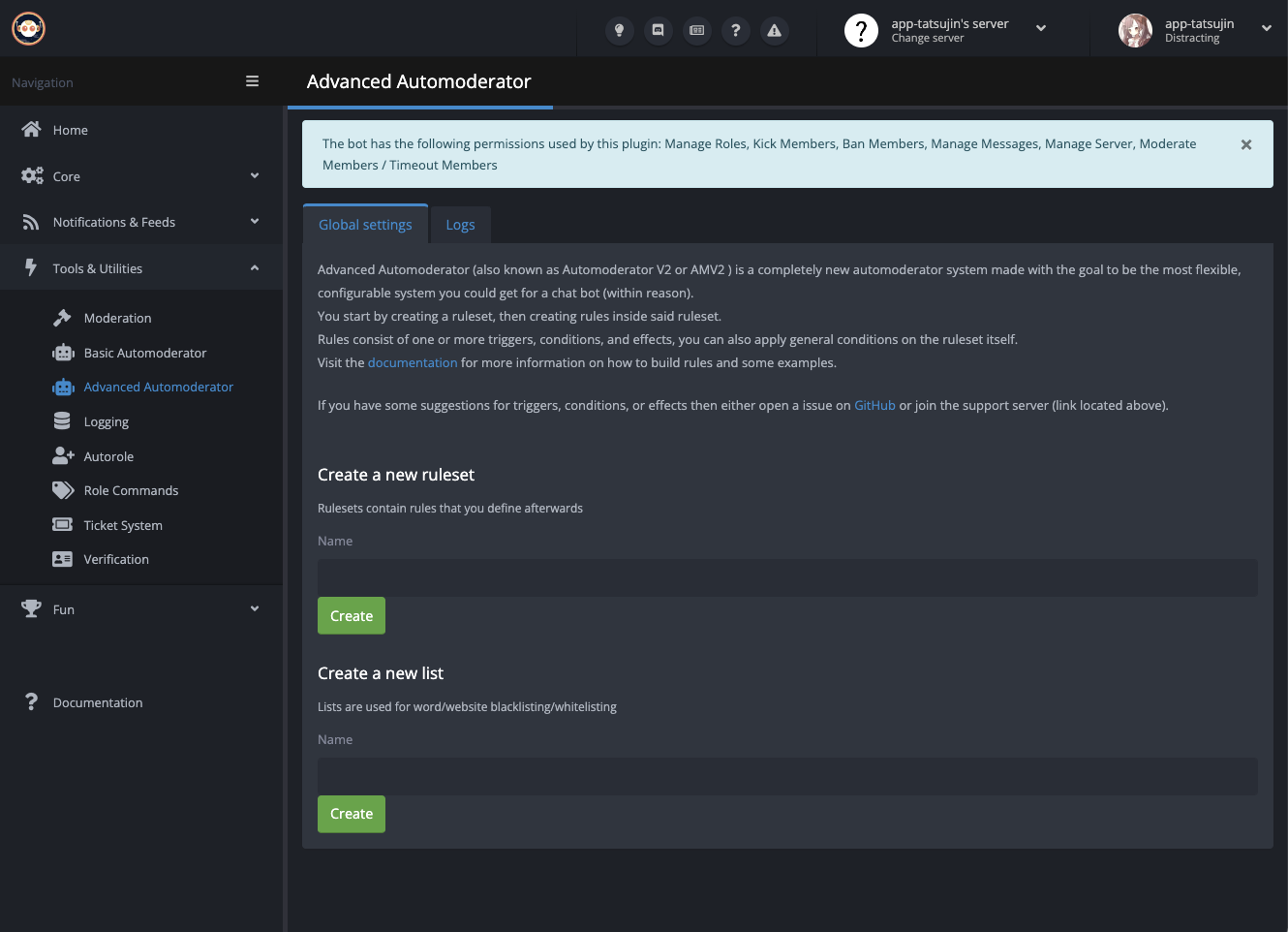Toggle the navigation hamburger menu

pyautogui.click(x=252, y=81)
